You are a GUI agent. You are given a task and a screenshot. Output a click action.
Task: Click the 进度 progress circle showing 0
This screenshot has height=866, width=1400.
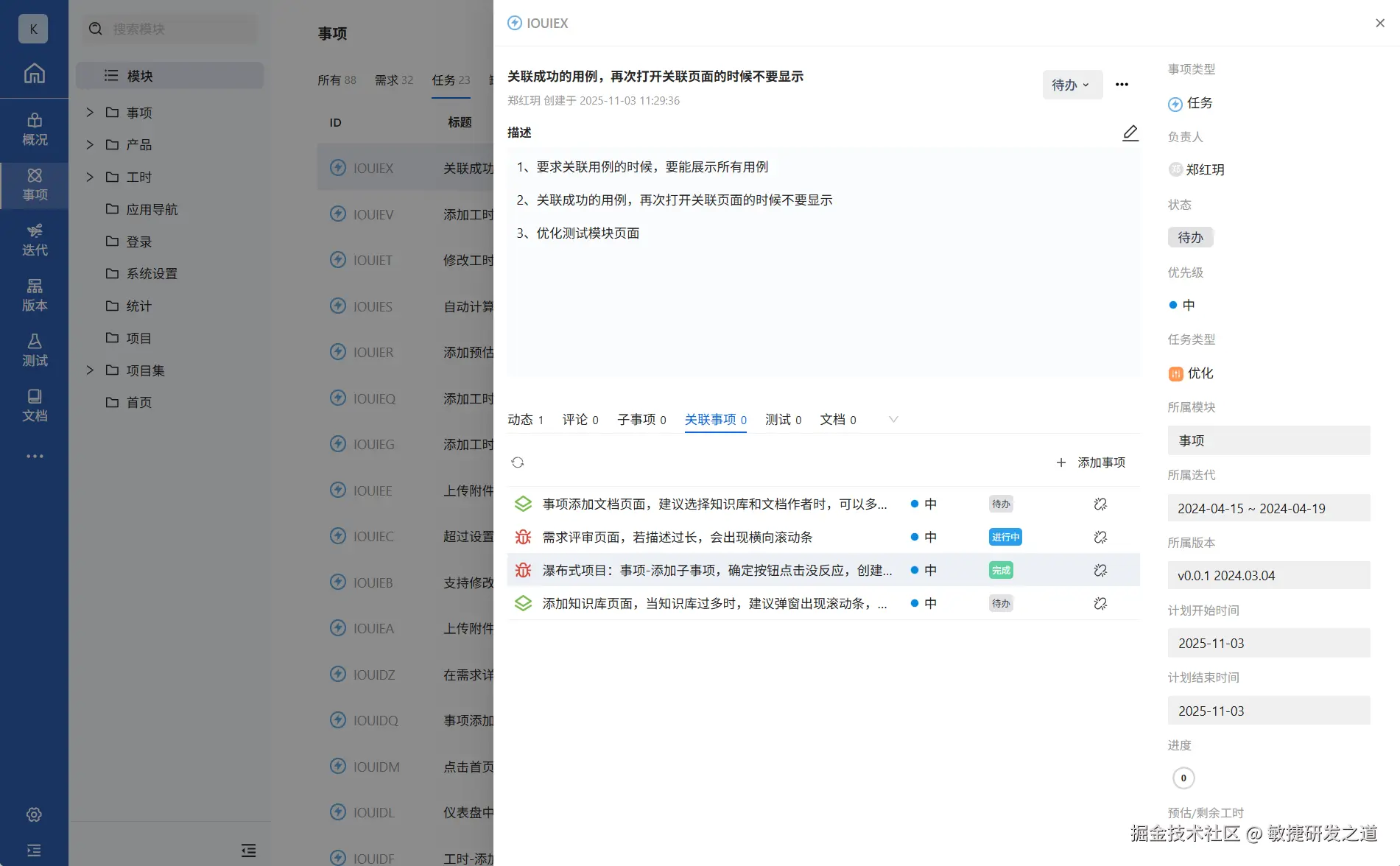[1183, 778]
